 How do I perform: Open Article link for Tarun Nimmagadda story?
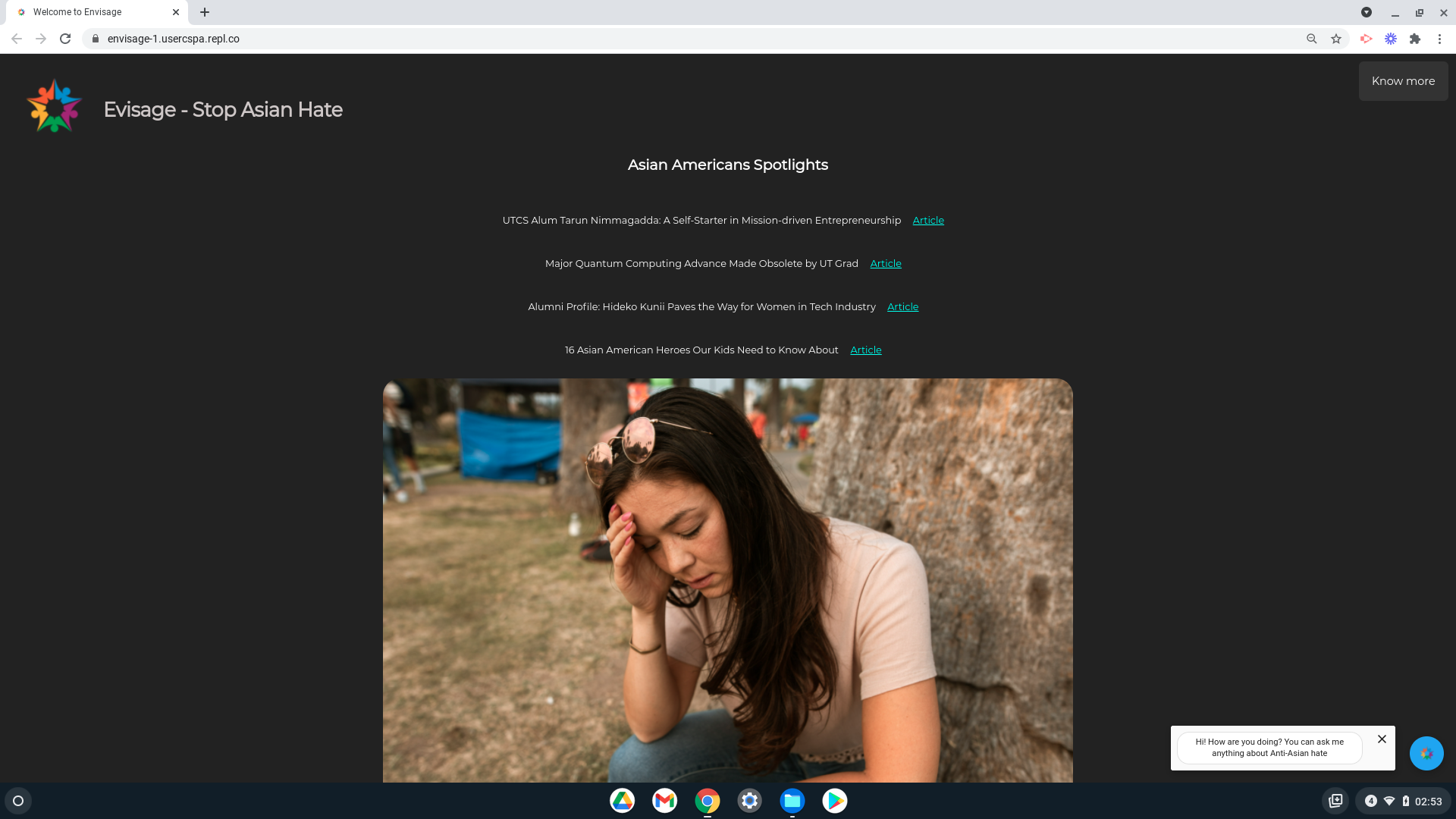click(x=928, y=221)
